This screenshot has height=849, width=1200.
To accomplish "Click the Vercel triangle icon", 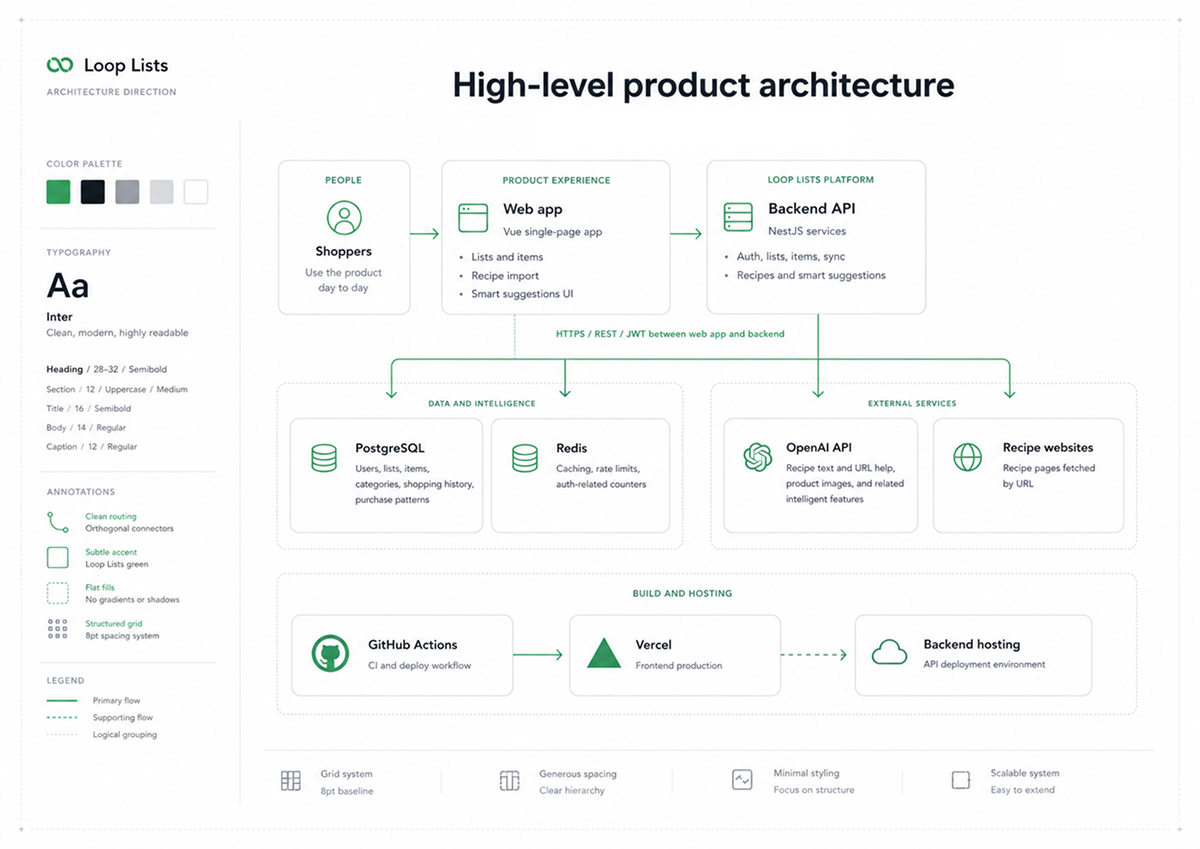I will pos(604,654).
